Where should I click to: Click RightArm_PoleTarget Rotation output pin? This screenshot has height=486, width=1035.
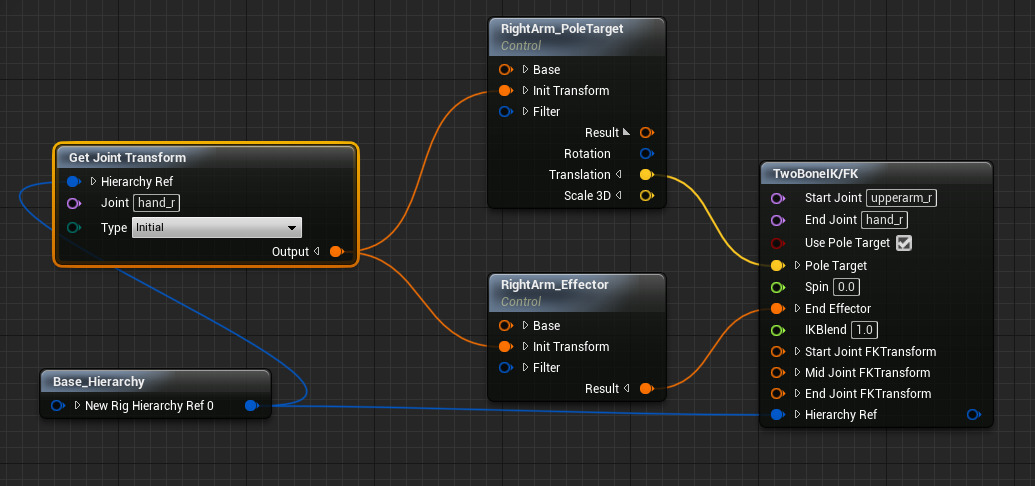pyautogui.click(x=646, y=154)
